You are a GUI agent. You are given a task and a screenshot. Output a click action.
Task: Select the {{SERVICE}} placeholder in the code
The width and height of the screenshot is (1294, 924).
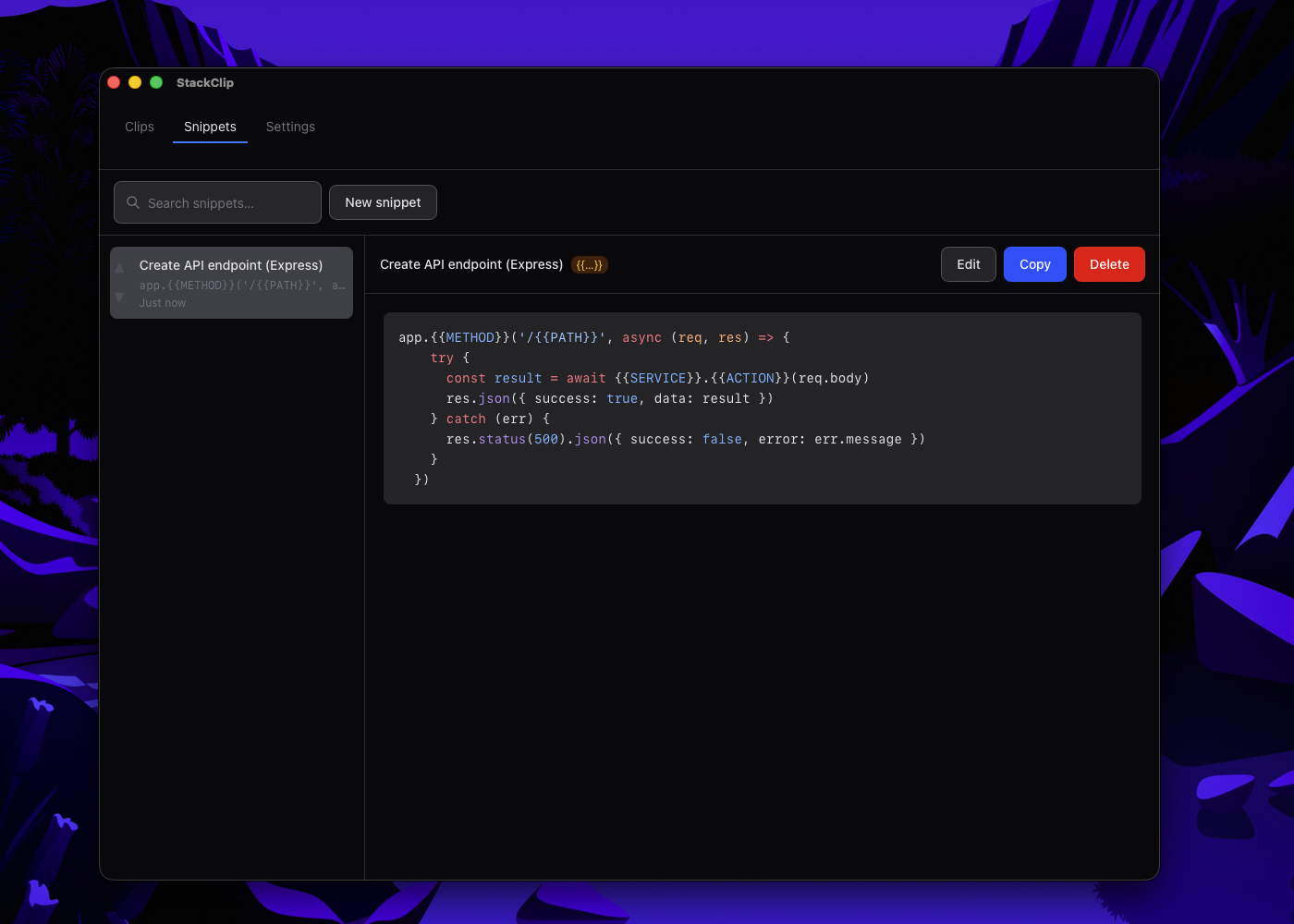[658, 378]
